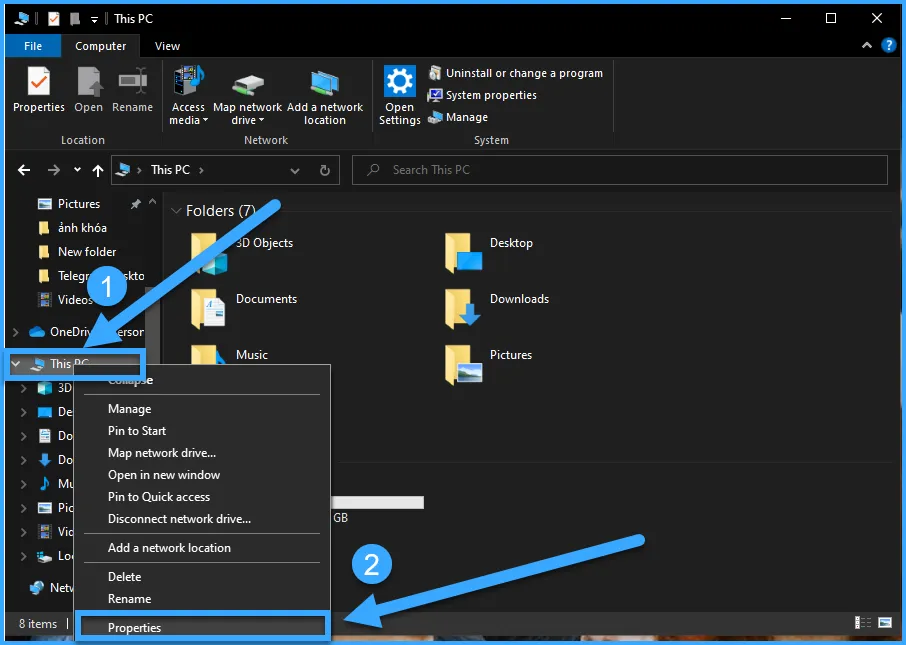906x645 pixels.
Task: Select Properties in the context menu
Action: (x=135, y=628)
